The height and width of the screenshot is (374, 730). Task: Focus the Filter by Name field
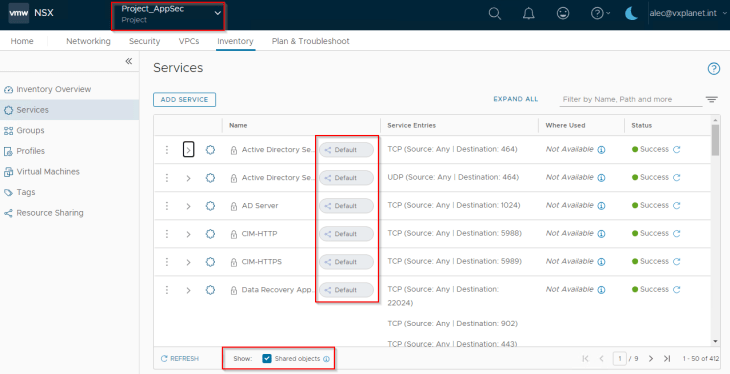630,99
